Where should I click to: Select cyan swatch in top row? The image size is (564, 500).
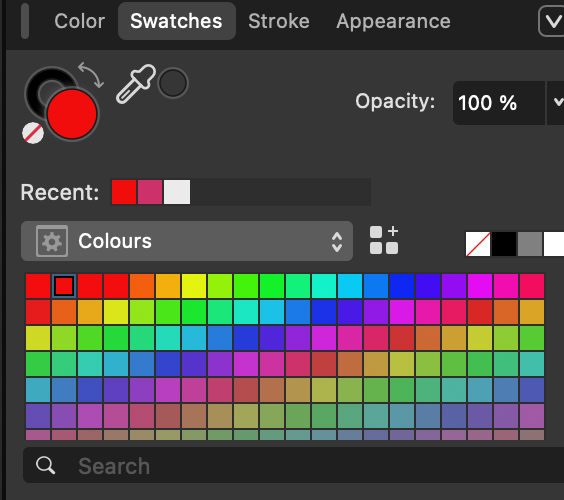(x=350, y=286)
